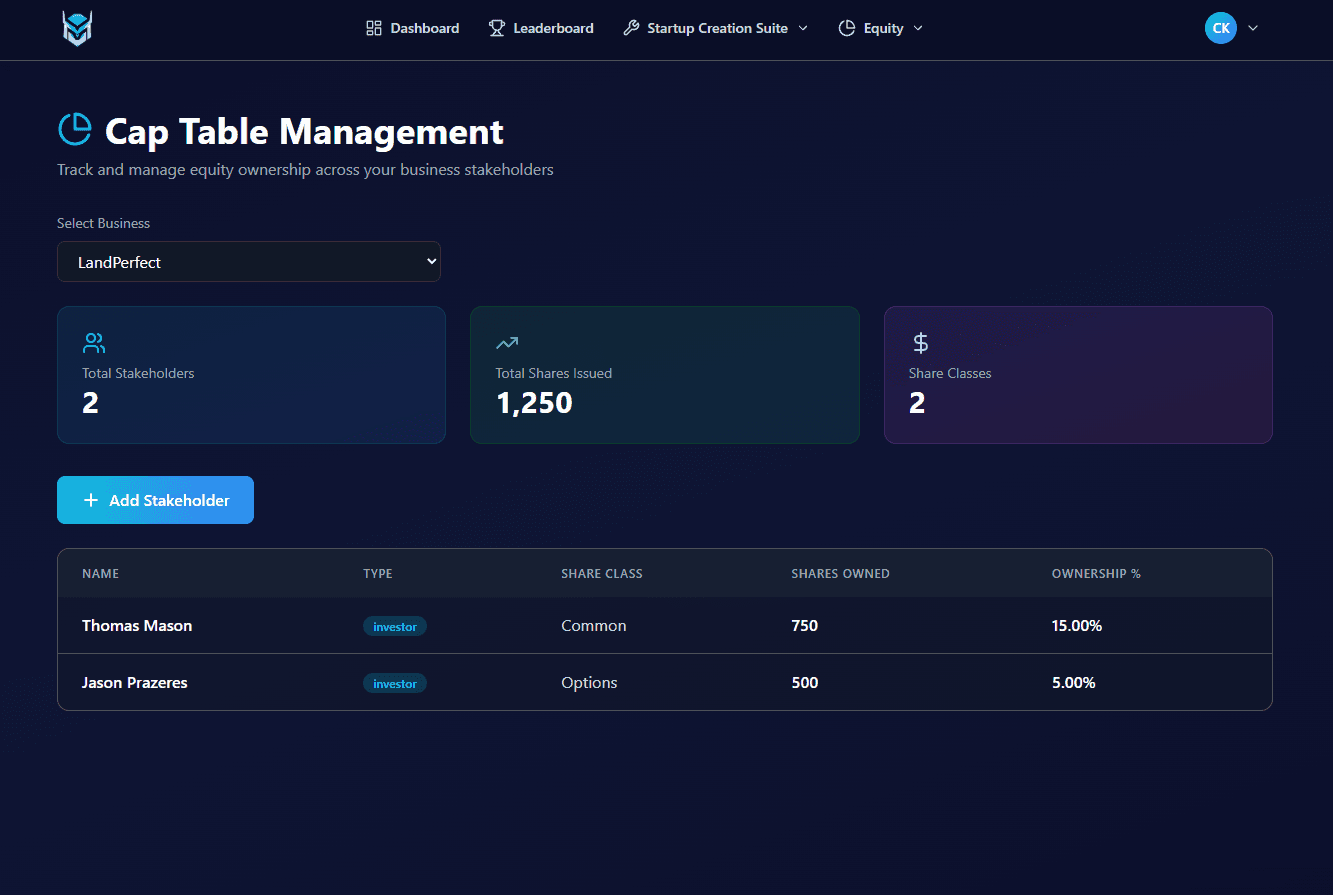Open the account chevron next to CK avatar
The height and width of the screenshot is (895, 1333).
[1253, 28]
